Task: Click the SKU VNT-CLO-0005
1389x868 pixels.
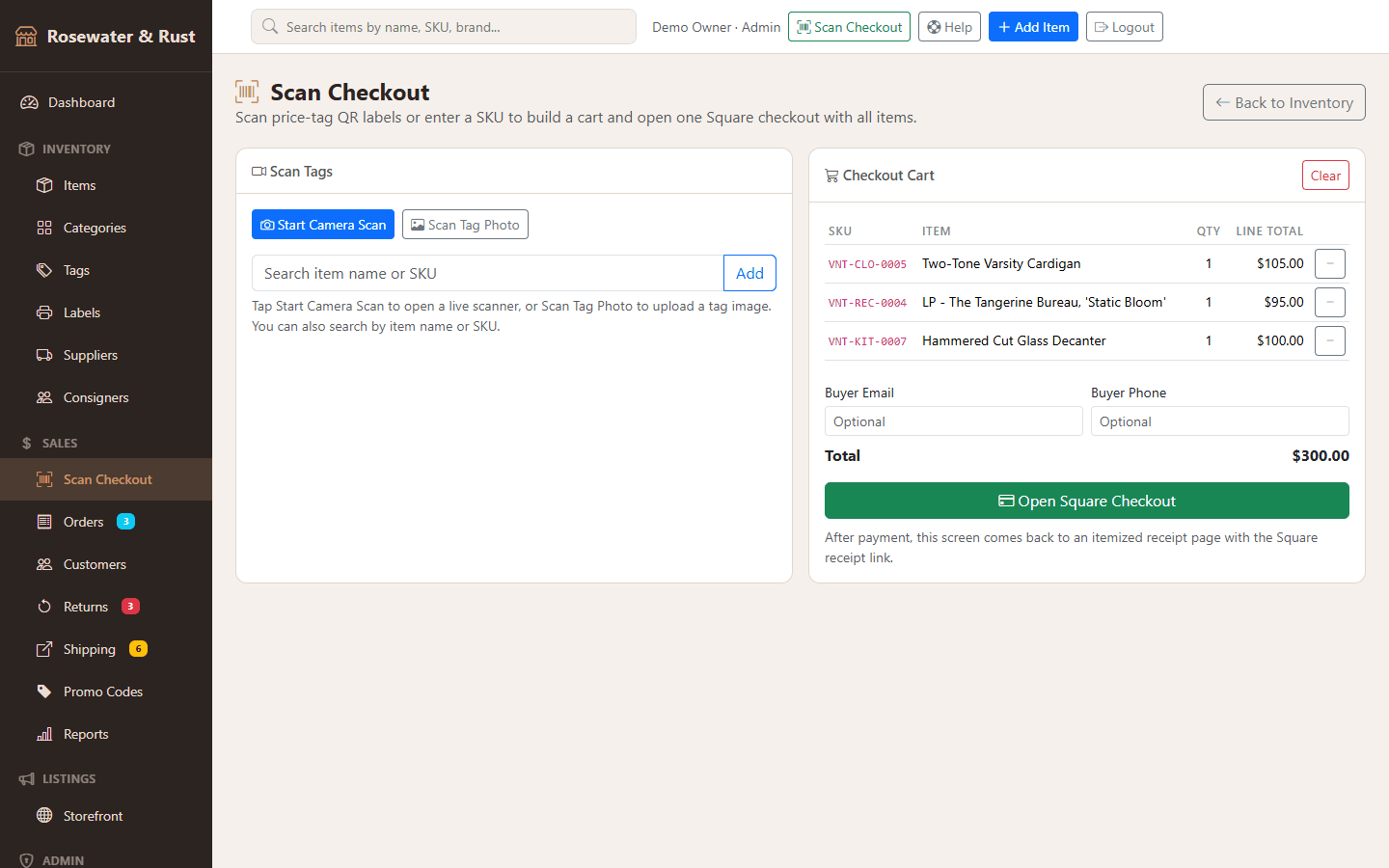Action: point(867,264)
